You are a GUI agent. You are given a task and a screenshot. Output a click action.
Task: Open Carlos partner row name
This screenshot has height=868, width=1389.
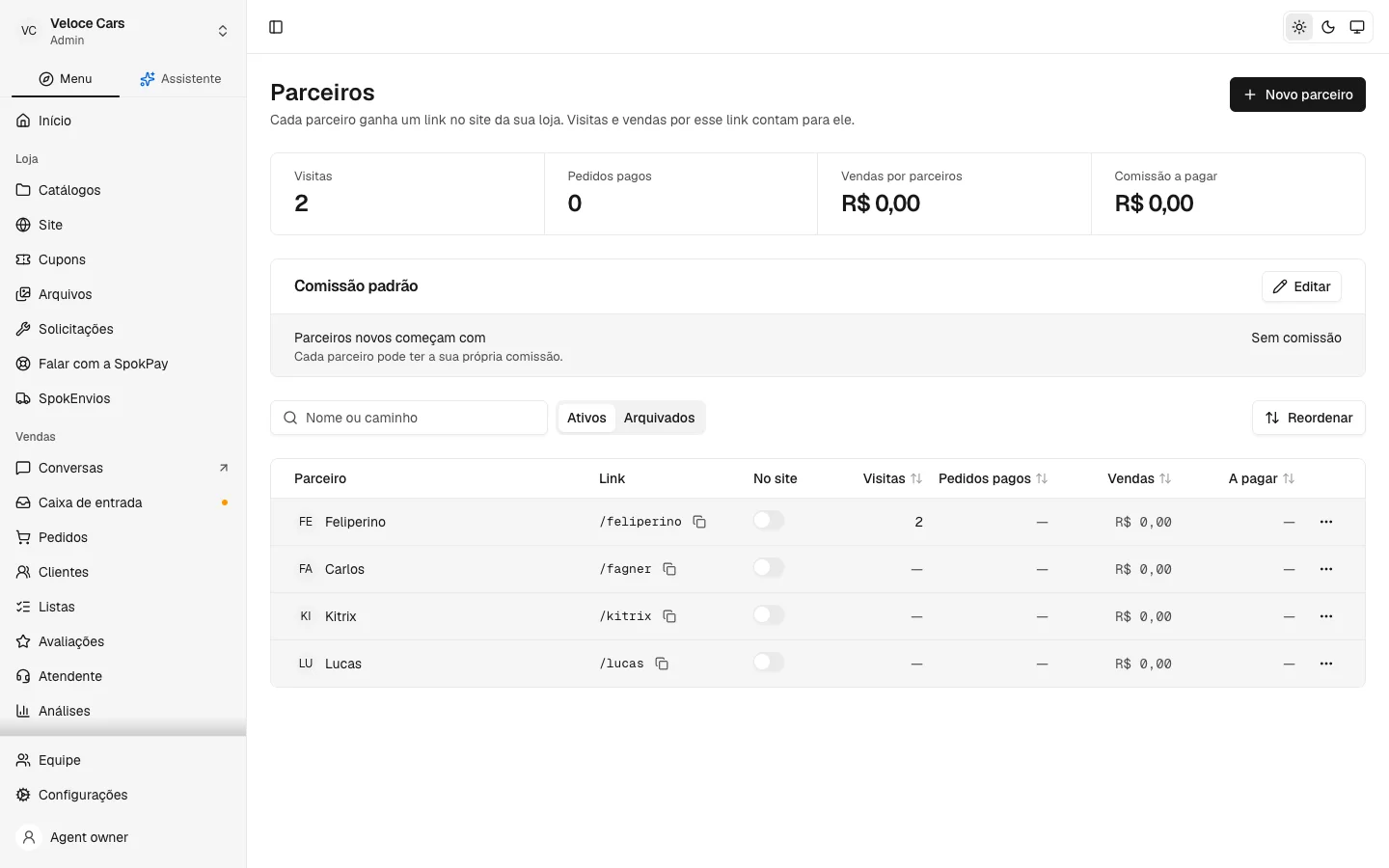pyautogui.click(x=344, y=569)
